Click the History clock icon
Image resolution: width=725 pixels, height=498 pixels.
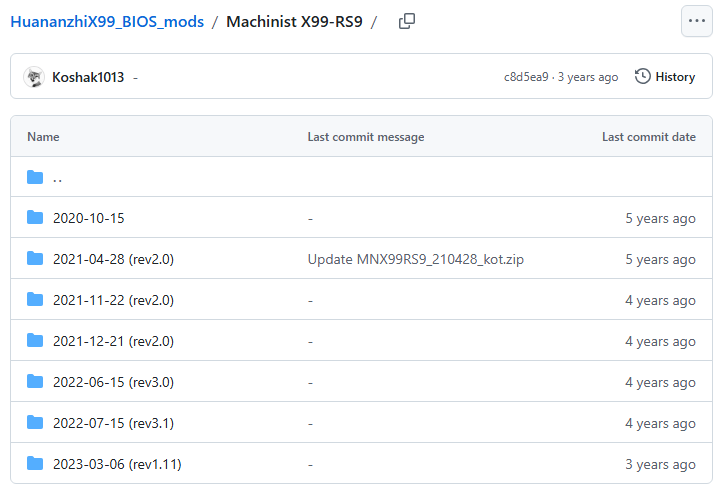[x=643, y=77]
